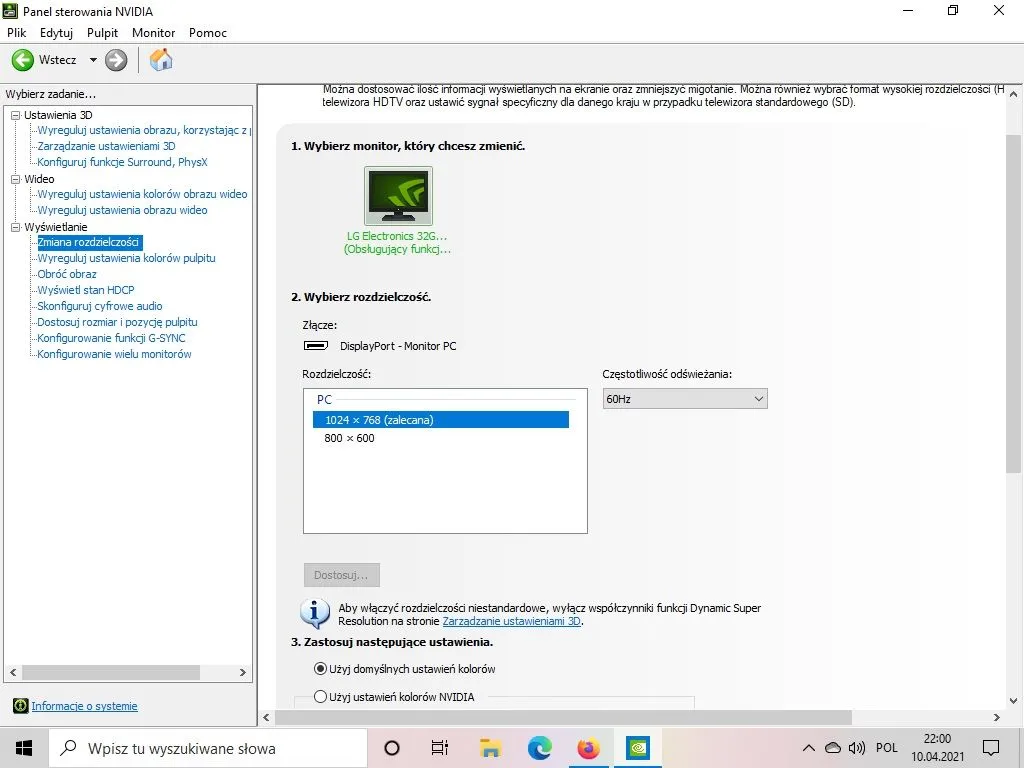Screen dimensions: 1024x768
Task: Open File Explorer from the taskbar
Action: (x=490, y=748)
